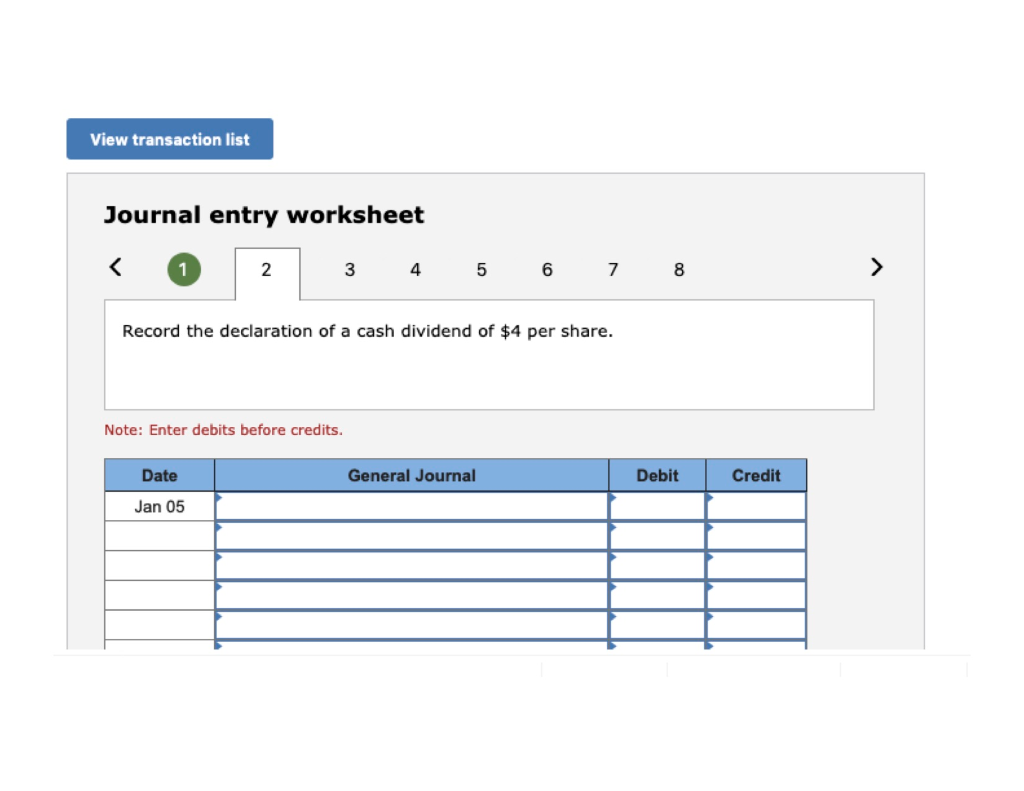The height and width of the screenshot is (791, 1024).
Task: Expand the Debit cell dropdown in the first row
Action: coord(611,496)
